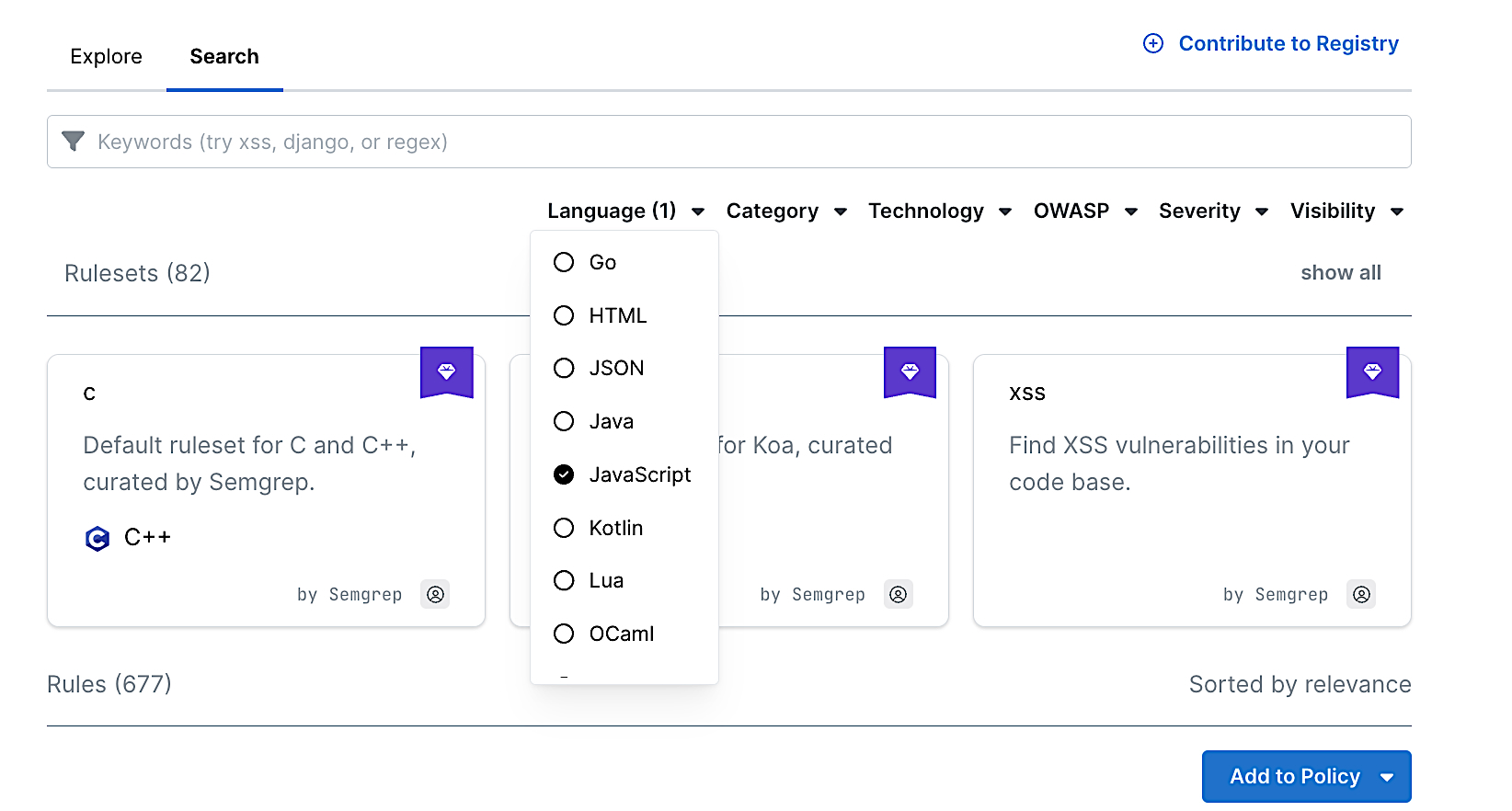Open the Severity filter dropdown
1512x811 pixels.
1212,211
